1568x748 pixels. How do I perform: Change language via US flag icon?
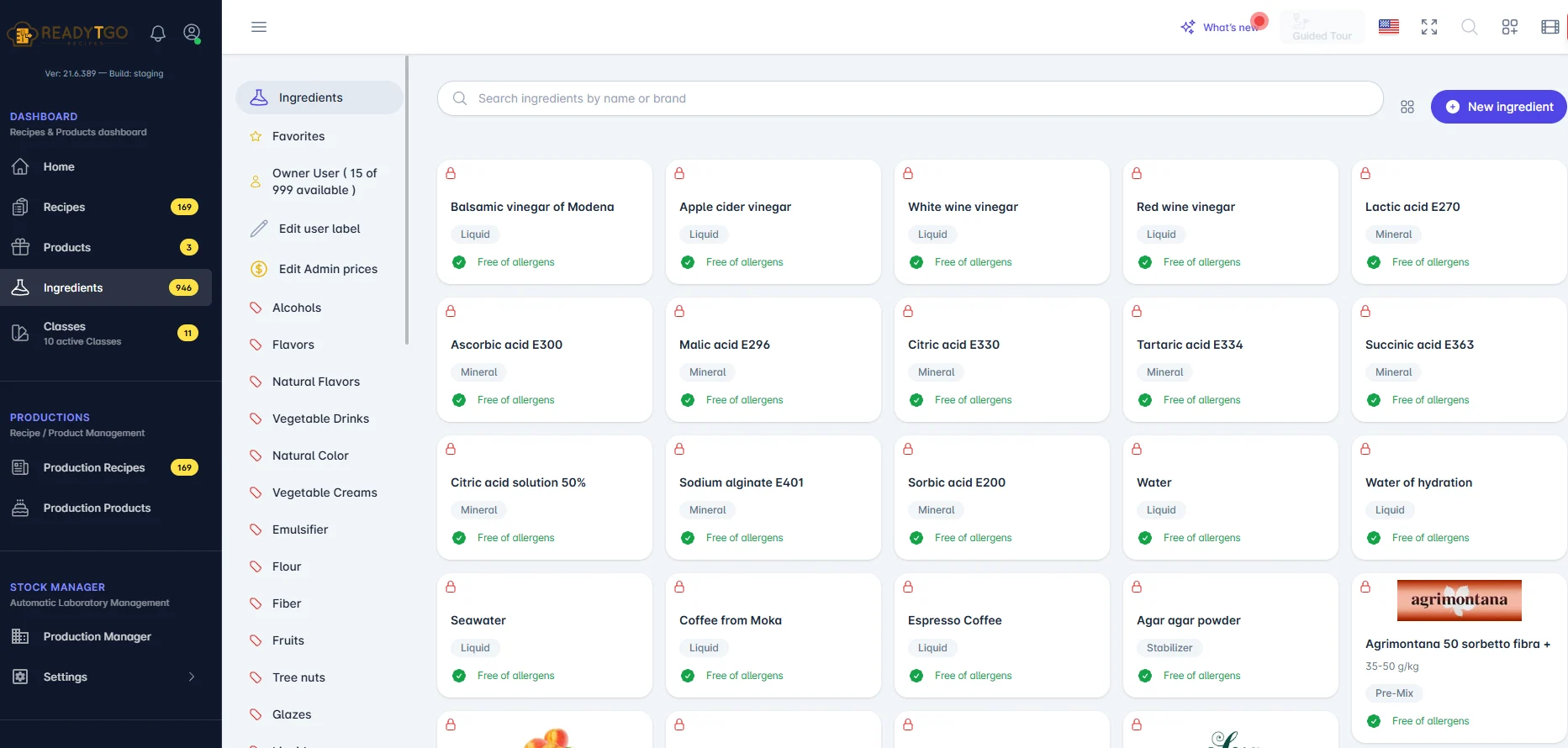pyautogui.click(x=1389, y=27)
